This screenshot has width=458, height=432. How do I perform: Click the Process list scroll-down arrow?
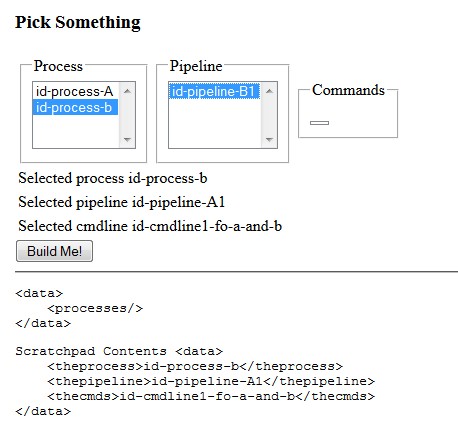pyautogui.click(x=127, y=140)
